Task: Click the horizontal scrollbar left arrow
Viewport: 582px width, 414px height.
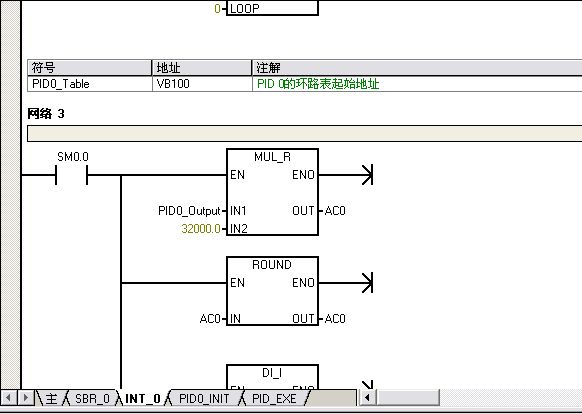Action: pos(367,398)
